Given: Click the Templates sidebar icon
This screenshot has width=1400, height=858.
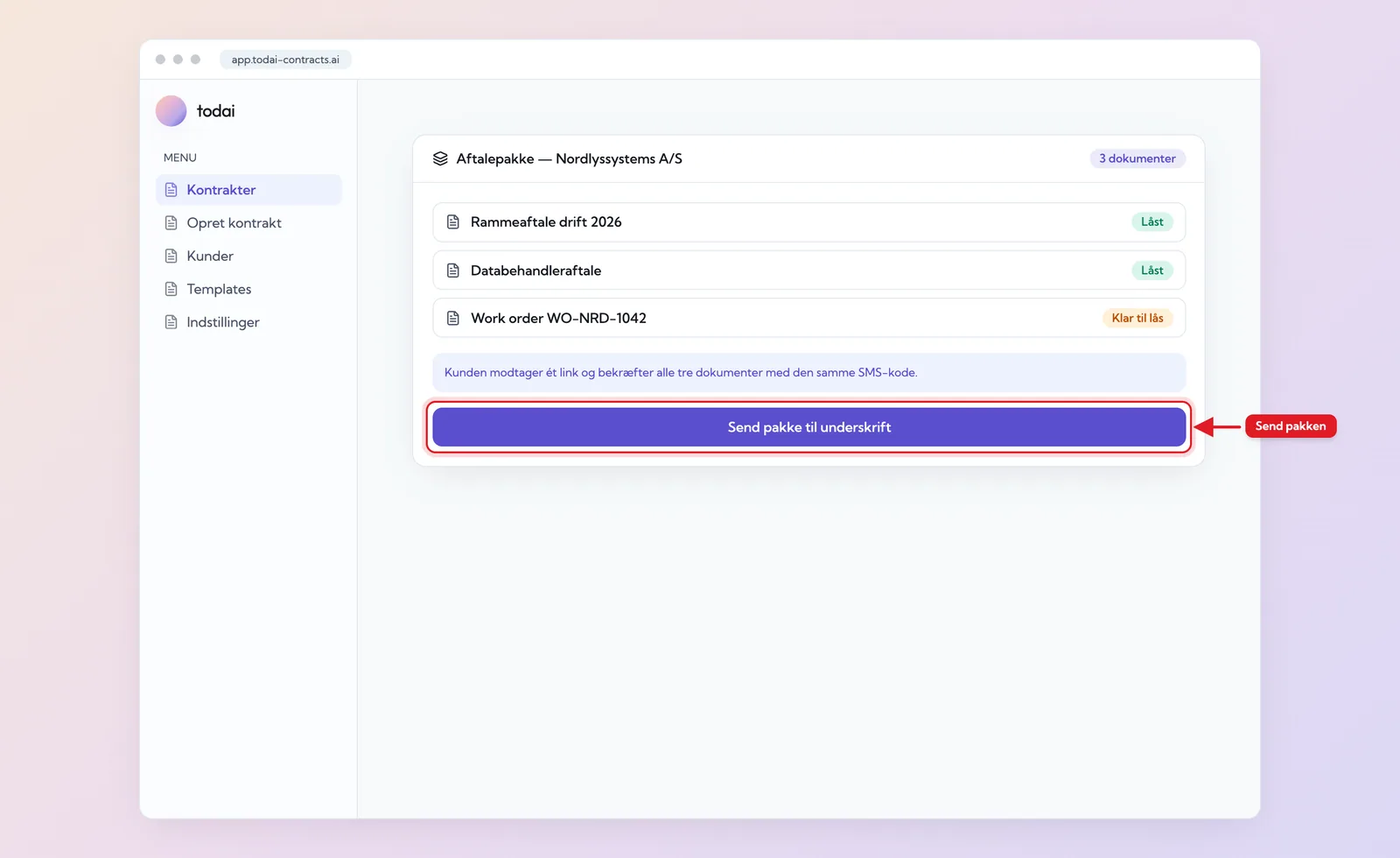Looking at the screenshot, I should click(171, 289).
